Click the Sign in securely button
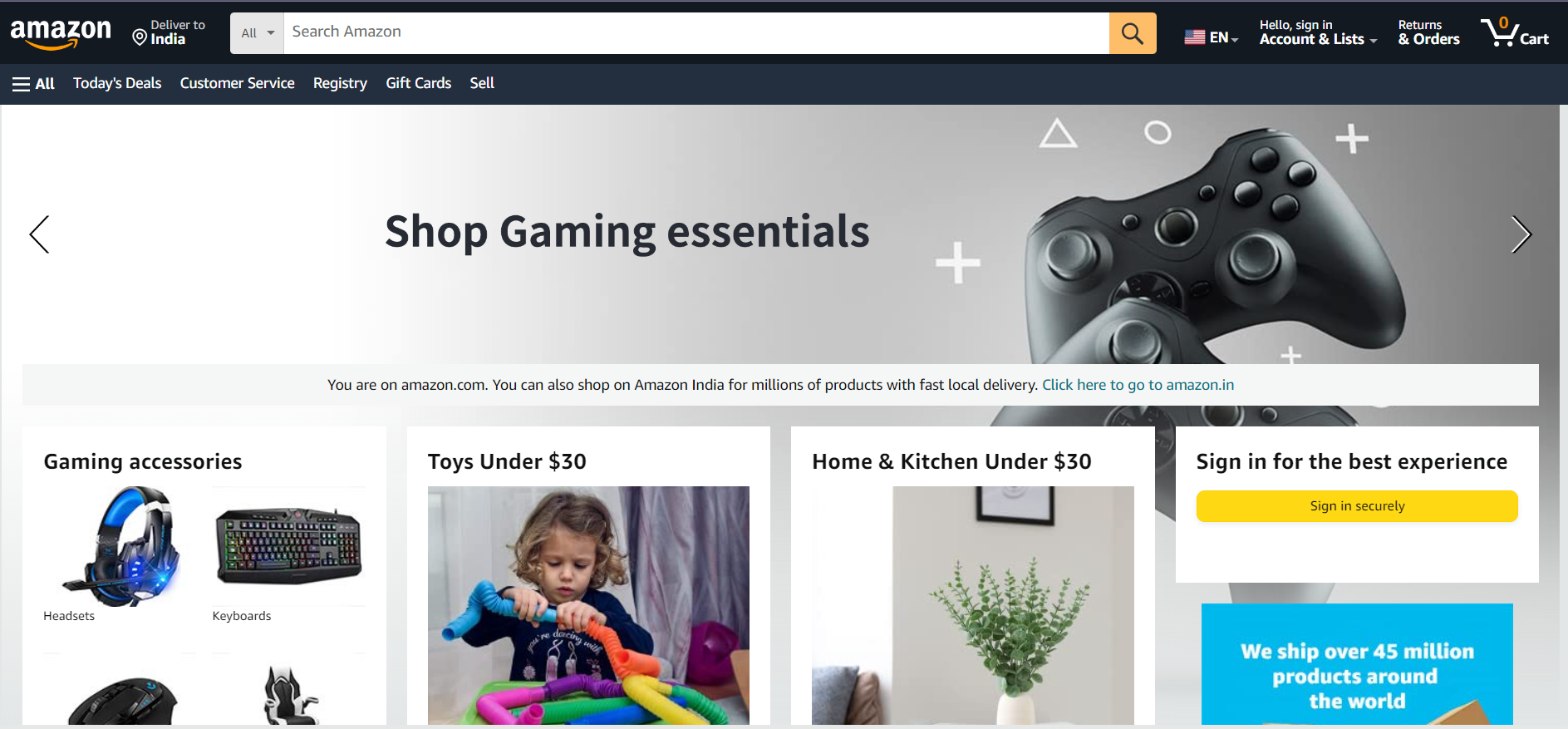Image resolution: width=1568 pixels, height=729 pixels. [1356, 506]
